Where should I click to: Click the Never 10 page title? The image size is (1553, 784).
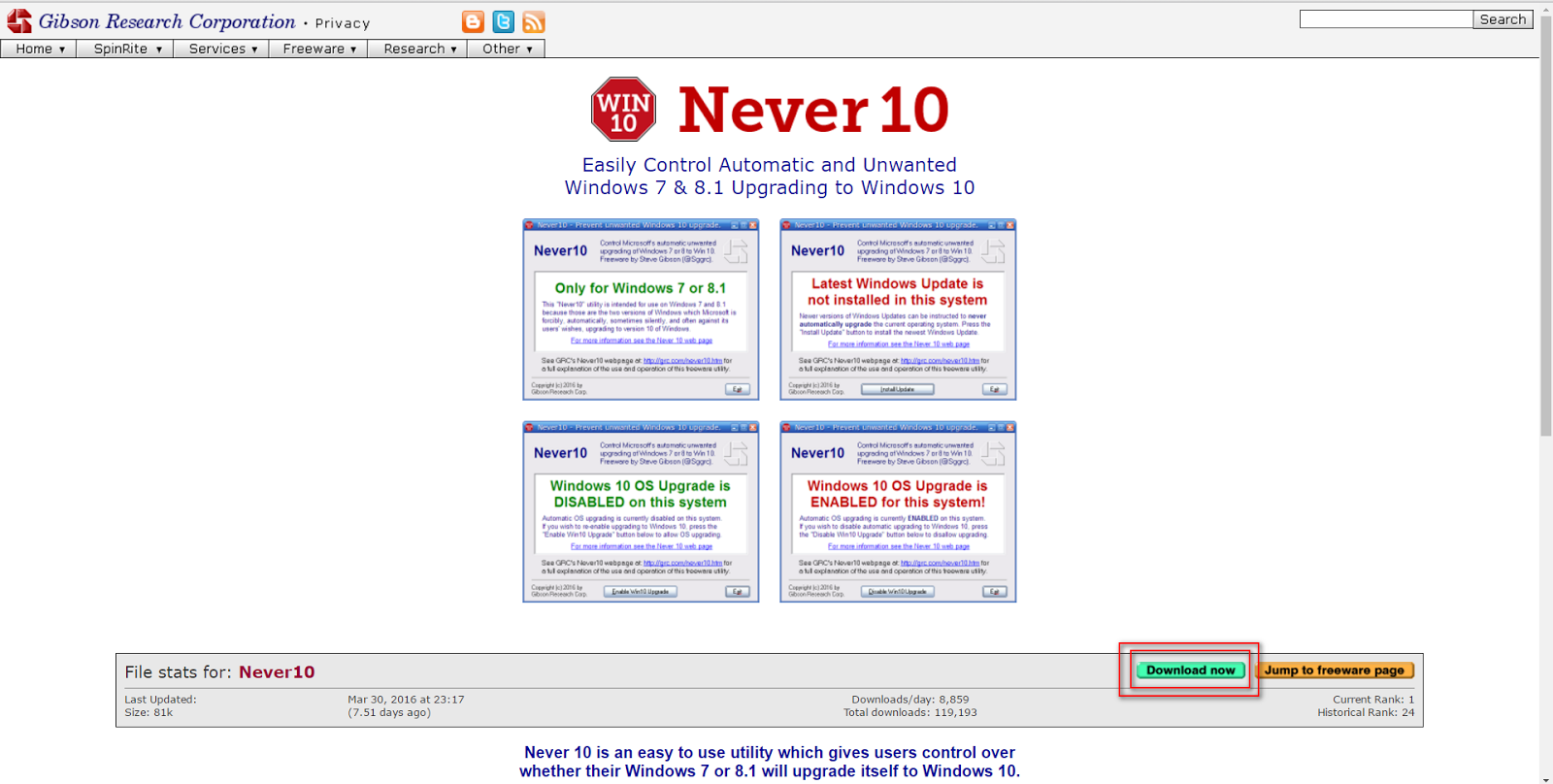click(x=813, y=110)
